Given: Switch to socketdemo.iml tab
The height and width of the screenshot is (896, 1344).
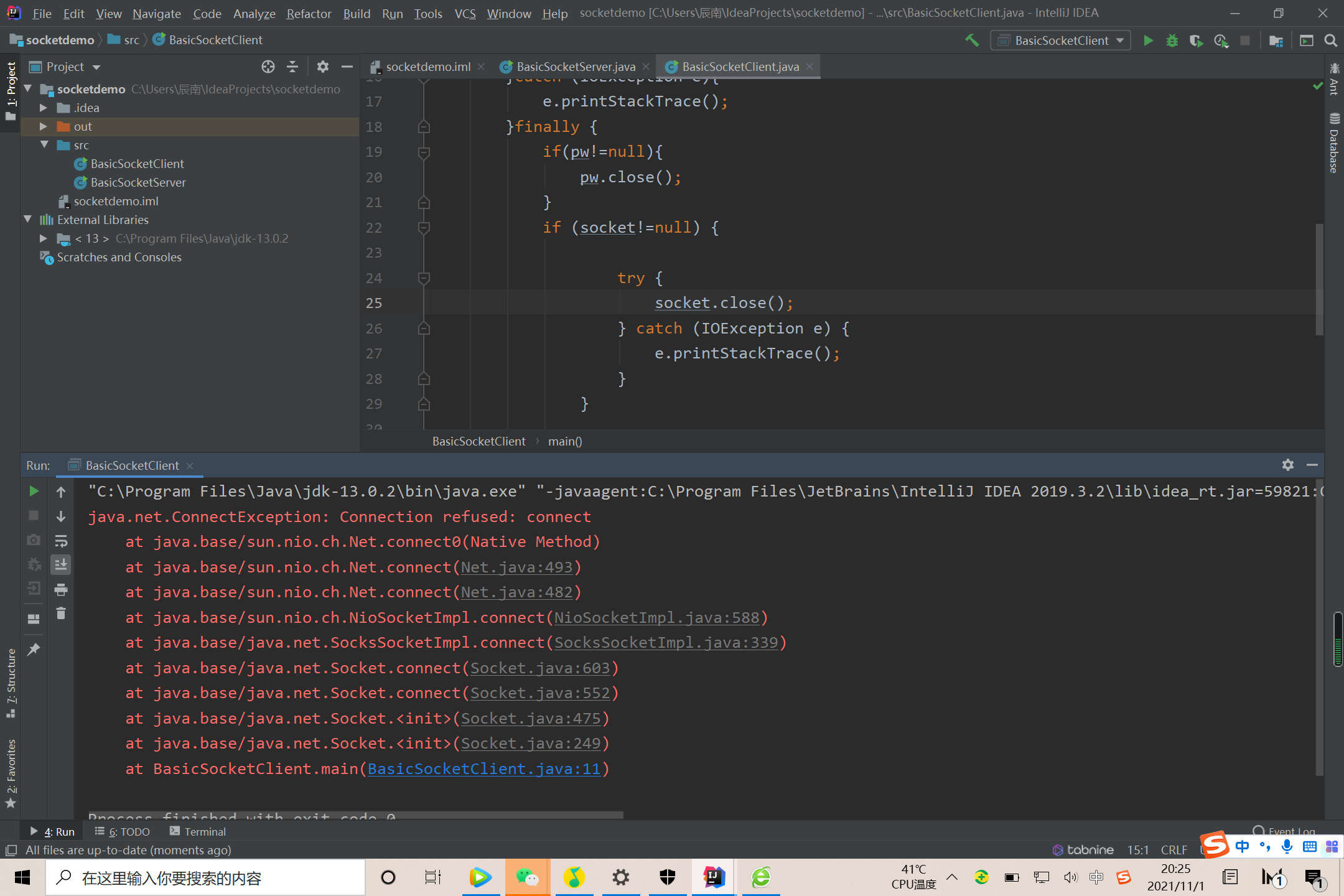Looking at the screenshot, I should tap(427, 67).
